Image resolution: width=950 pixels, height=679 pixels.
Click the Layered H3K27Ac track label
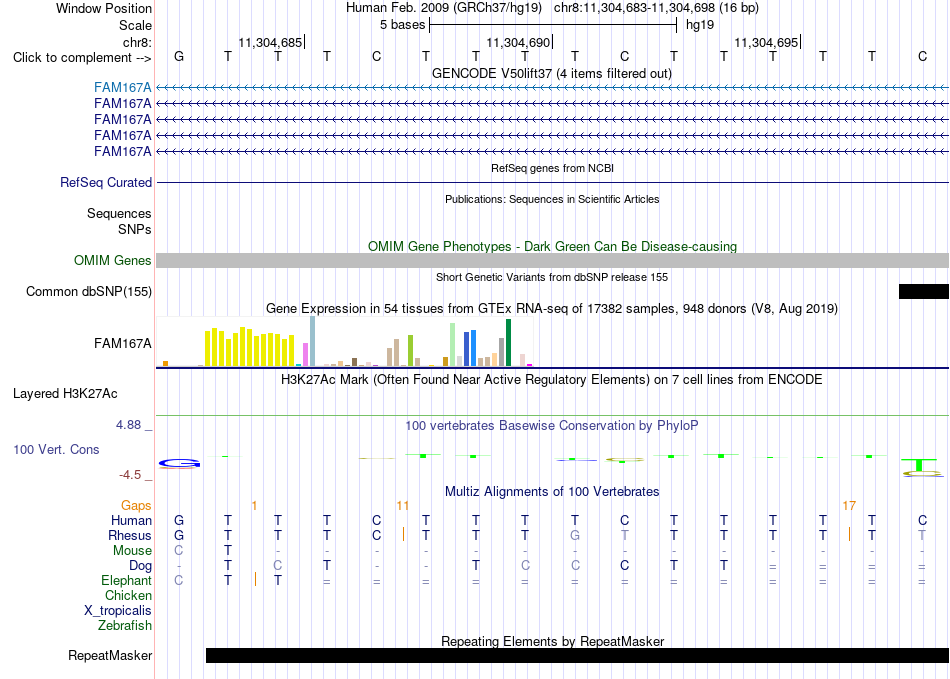(65, 394)
